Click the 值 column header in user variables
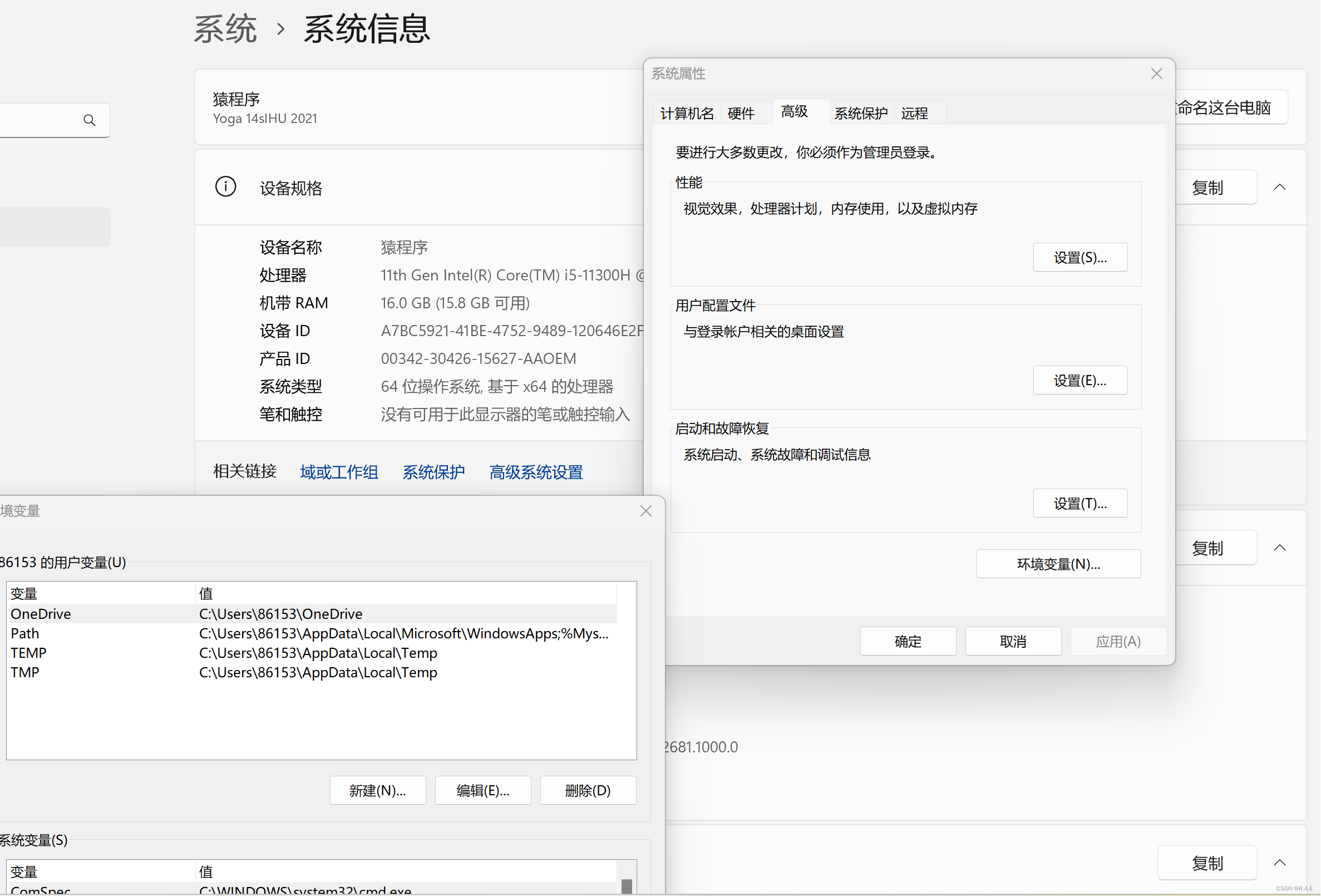This screenshot has width=1321, height=896. [406, 593]
